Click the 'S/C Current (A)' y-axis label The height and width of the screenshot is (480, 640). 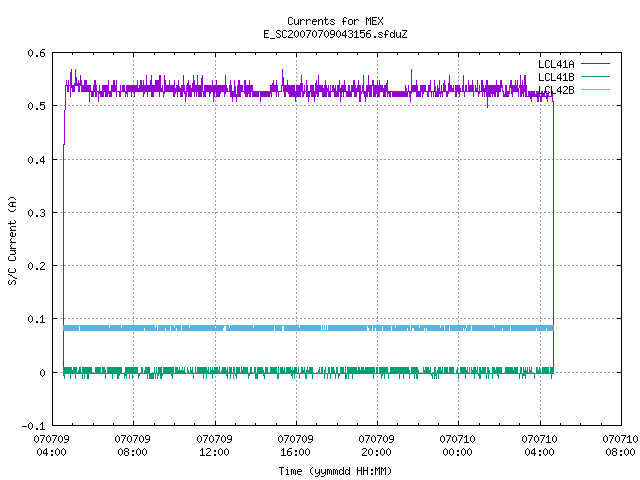pos(12,241)
